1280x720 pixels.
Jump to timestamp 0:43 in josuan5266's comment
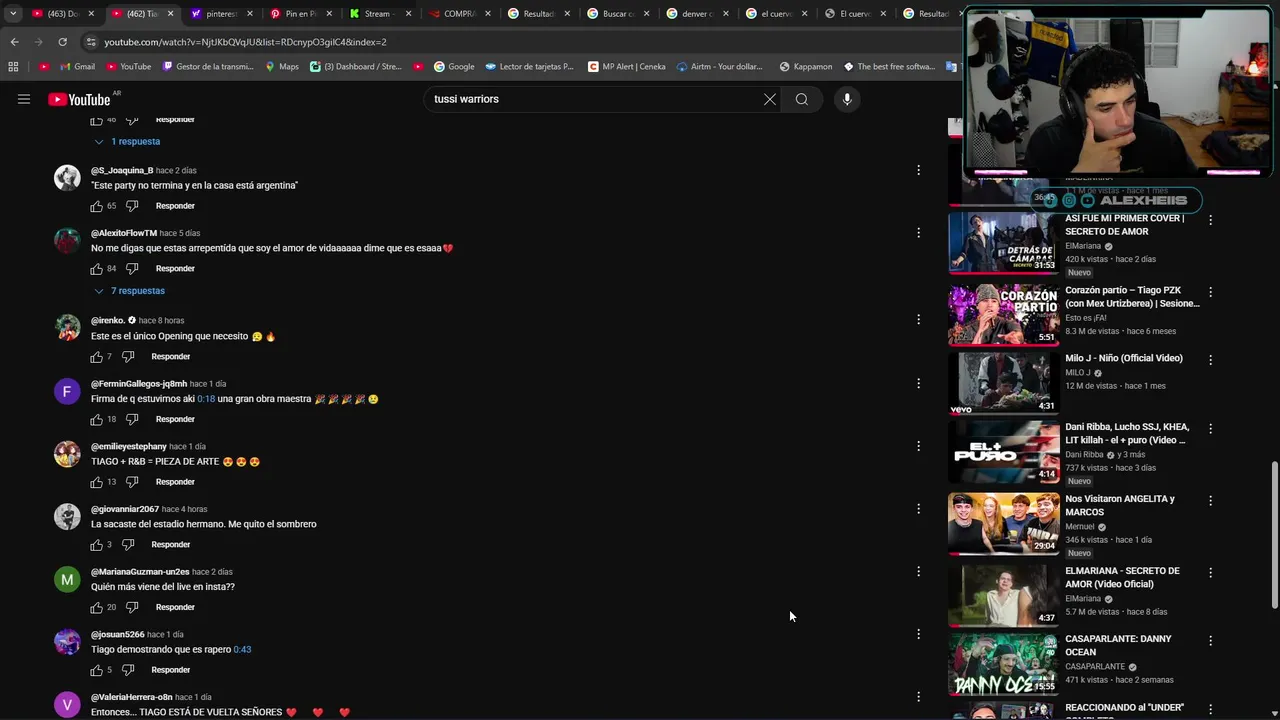pyautogui.click(x=242, y=650)
